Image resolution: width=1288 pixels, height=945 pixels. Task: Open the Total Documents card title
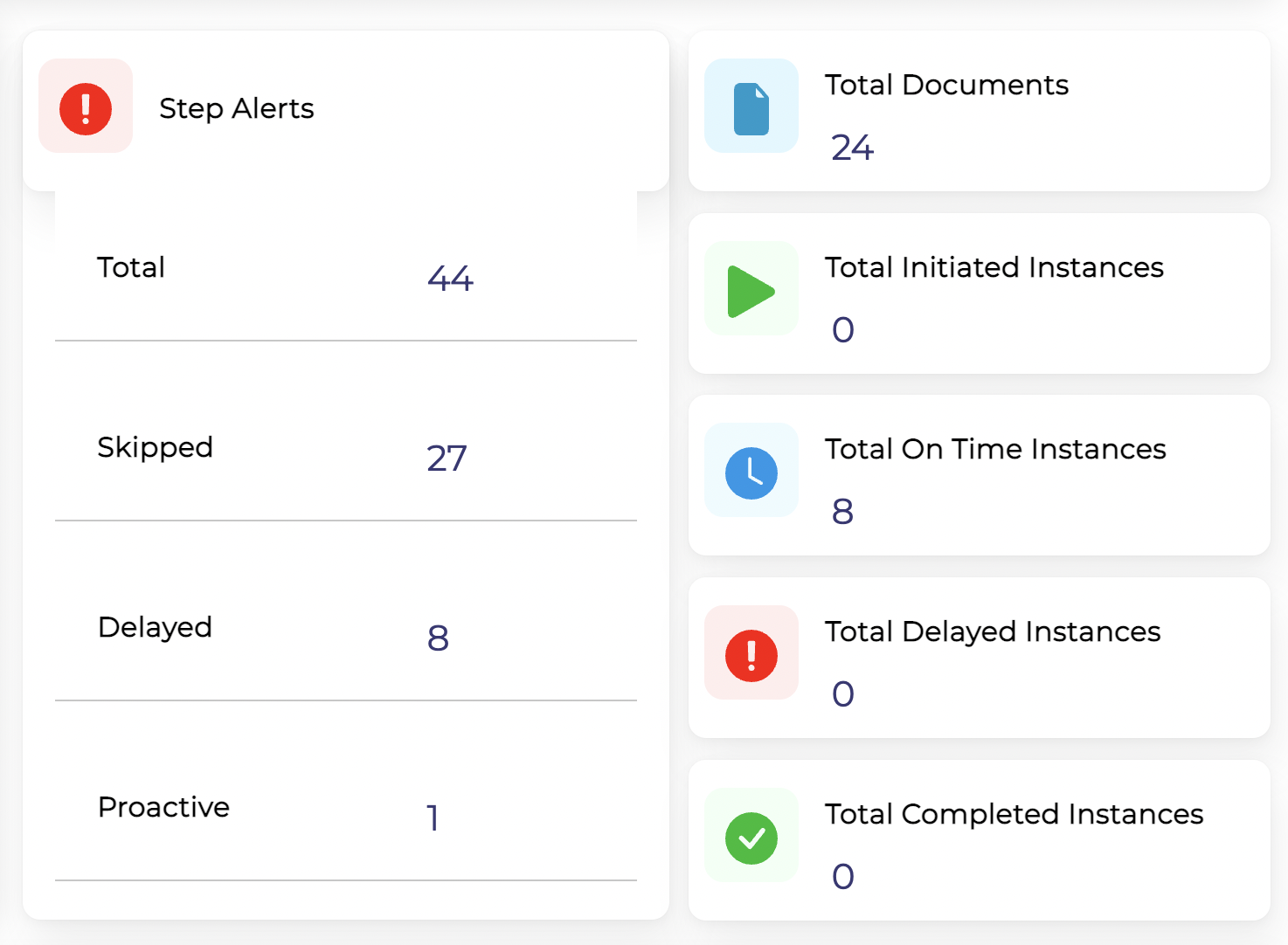pyautogui.click(x=946, y=85)
